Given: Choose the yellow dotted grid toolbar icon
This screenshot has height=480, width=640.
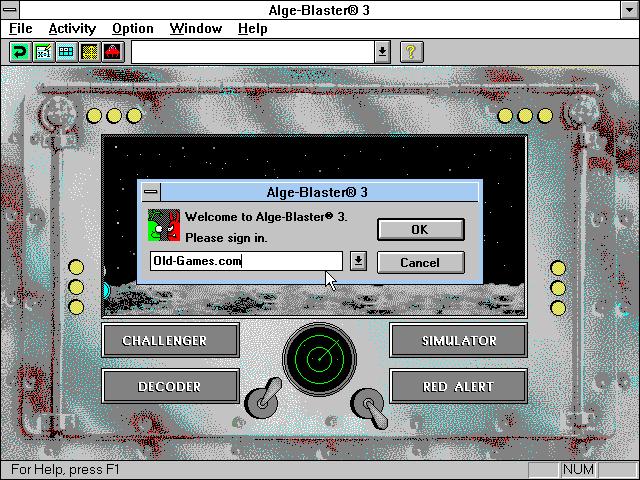Looking at the screenshot, I should [x=90, y=52].
